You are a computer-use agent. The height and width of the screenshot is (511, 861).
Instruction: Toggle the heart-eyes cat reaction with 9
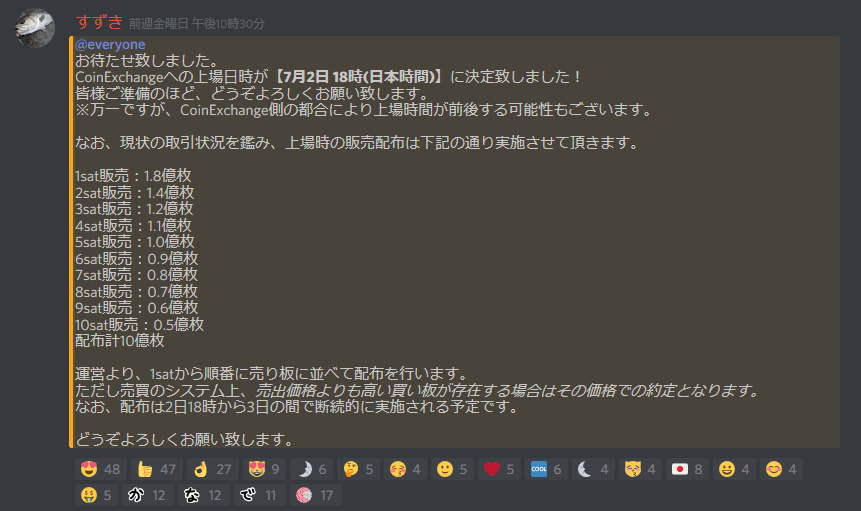pyautogui.click(x=264, y=469)
